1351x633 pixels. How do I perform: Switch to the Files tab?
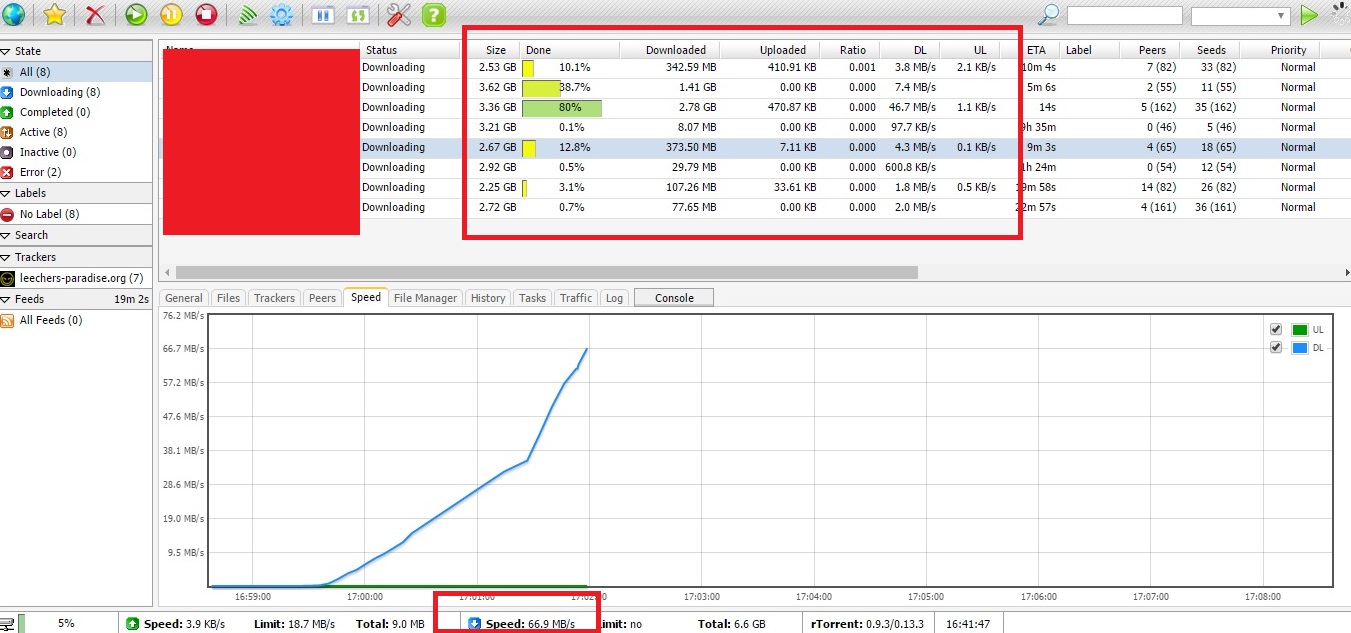click(229, 298)
